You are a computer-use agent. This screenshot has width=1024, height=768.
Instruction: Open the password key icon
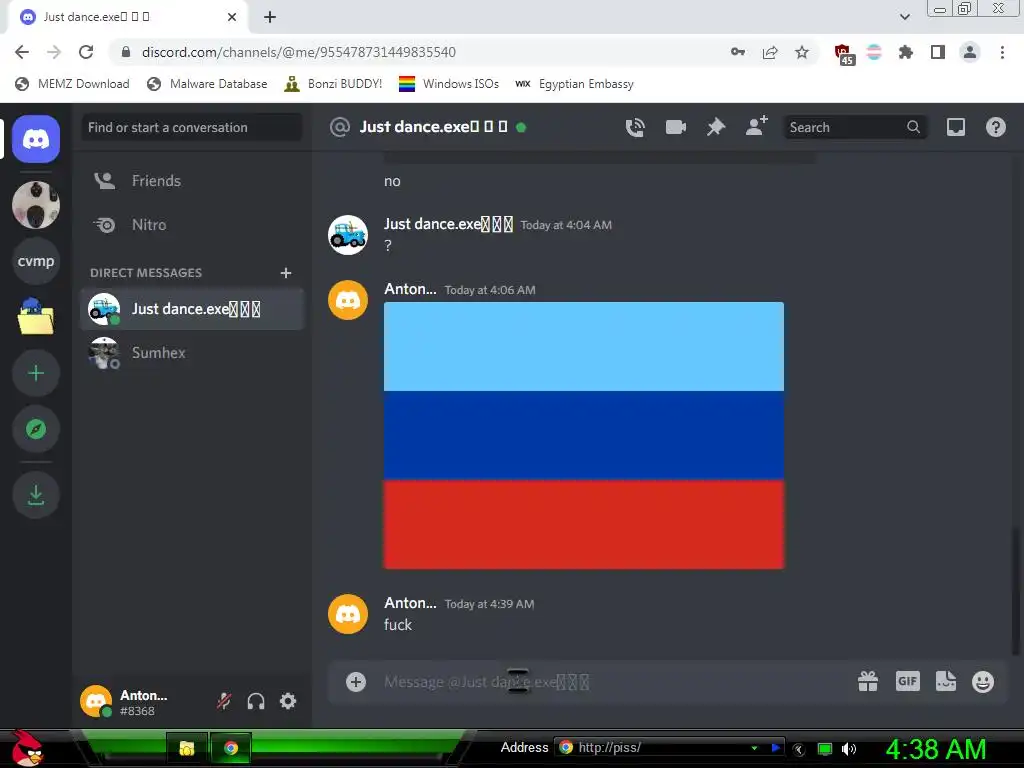[738, 52]
